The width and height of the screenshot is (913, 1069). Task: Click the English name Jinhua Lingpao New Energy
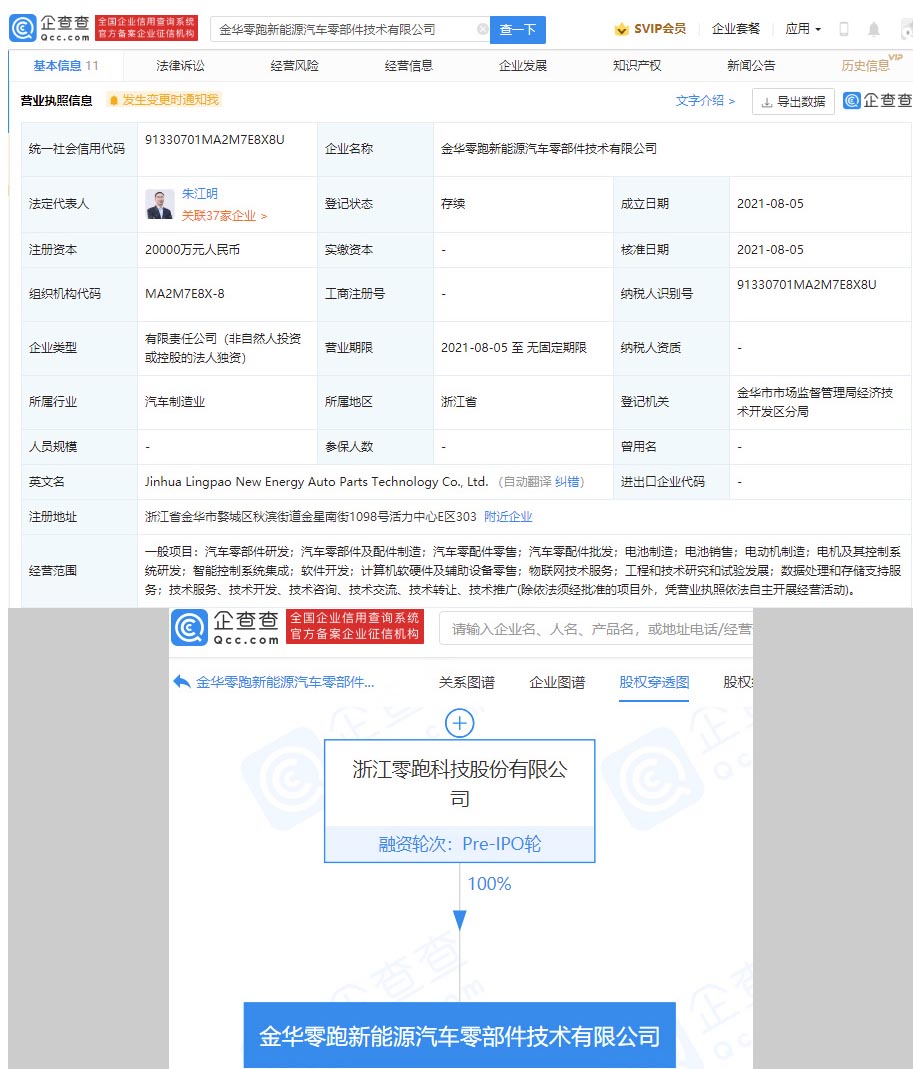click(316, 482)
